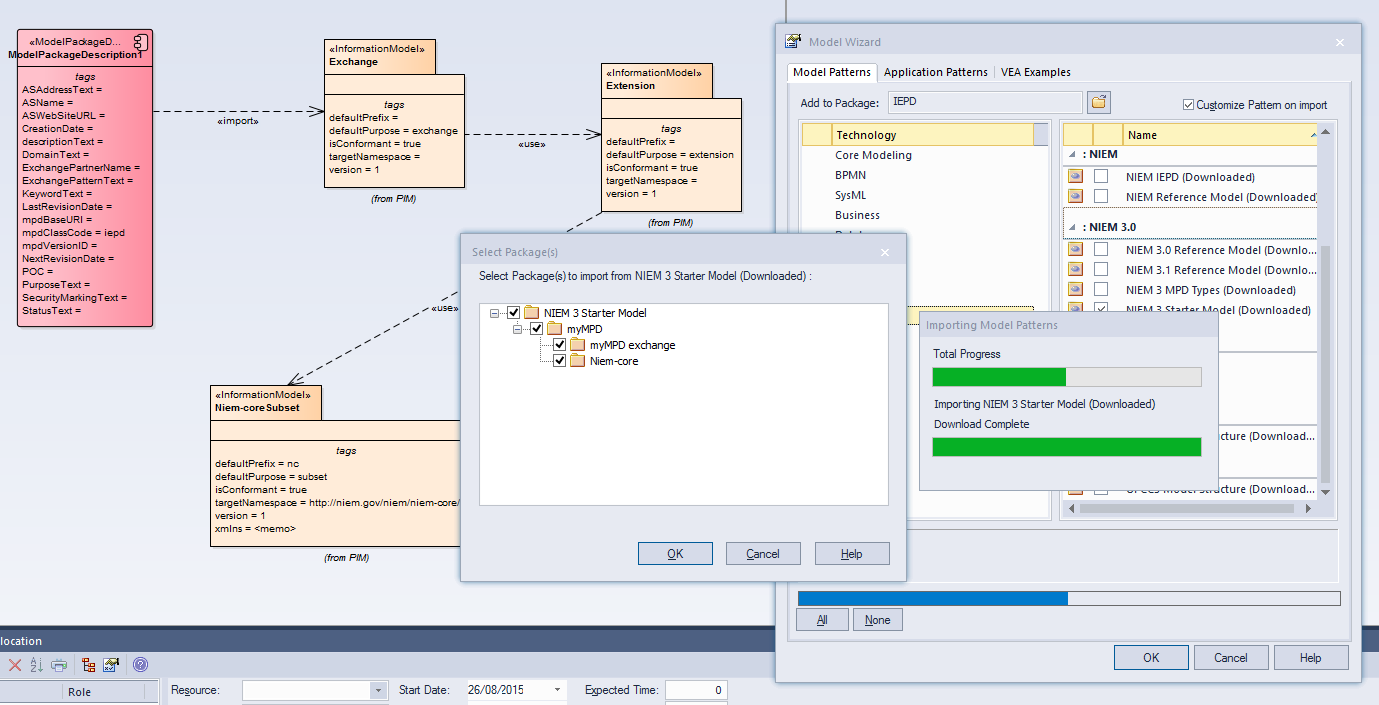This screenshot has width=1379, height=705.
Task: Click the pattern icon beside NIEM IEPD (Downloaded)
Action: (x=1075, y=177)
